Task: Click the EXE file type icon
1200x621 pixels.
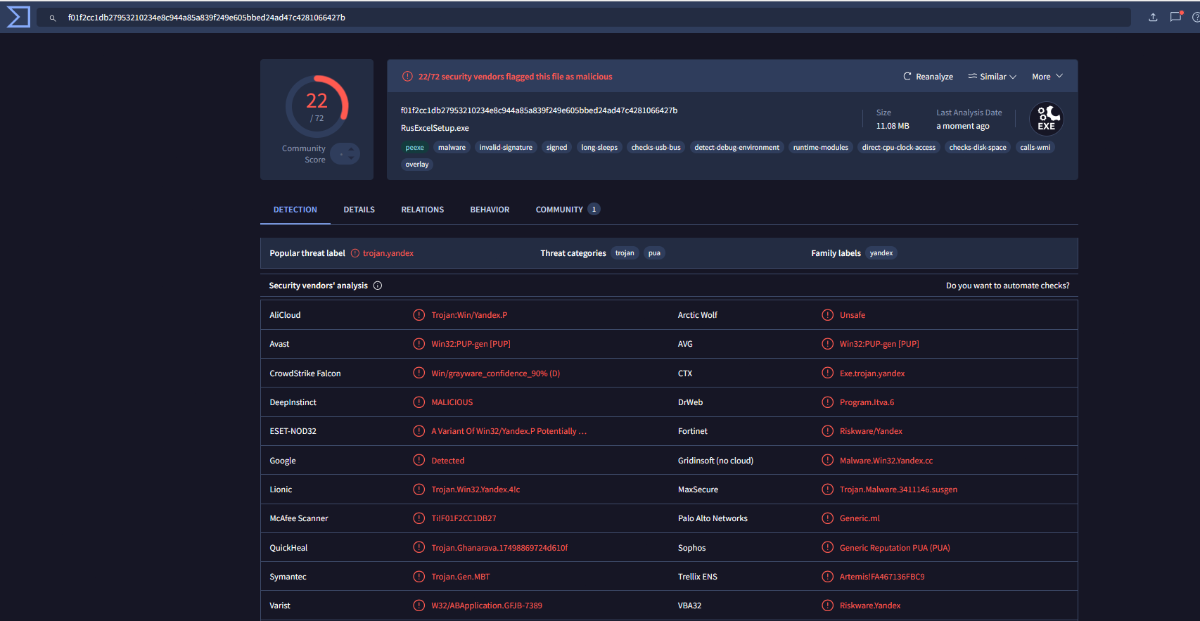Action: [1046, 119]
